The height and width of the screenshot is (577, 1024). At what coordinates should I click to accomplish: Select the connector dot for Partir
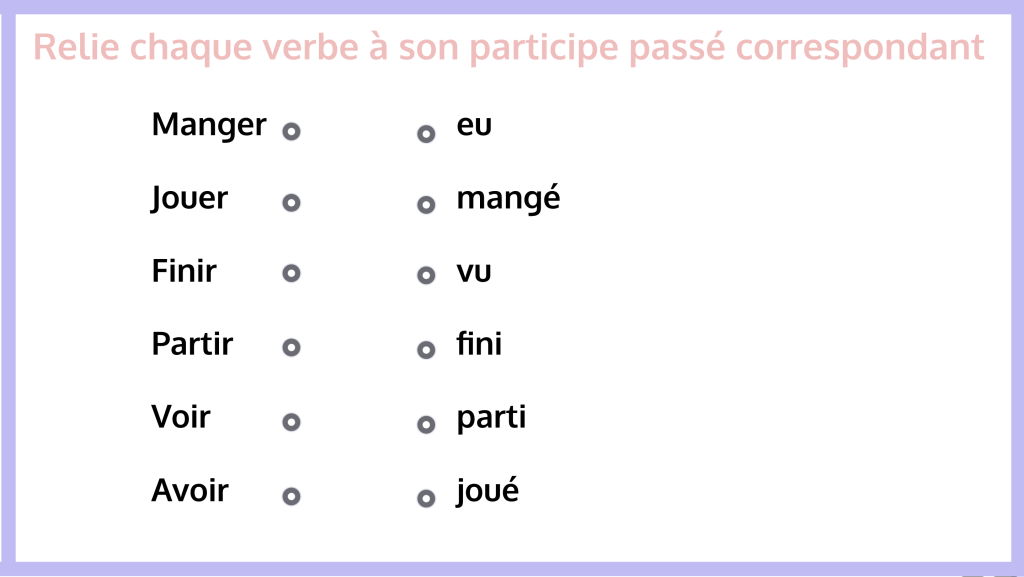291,348
